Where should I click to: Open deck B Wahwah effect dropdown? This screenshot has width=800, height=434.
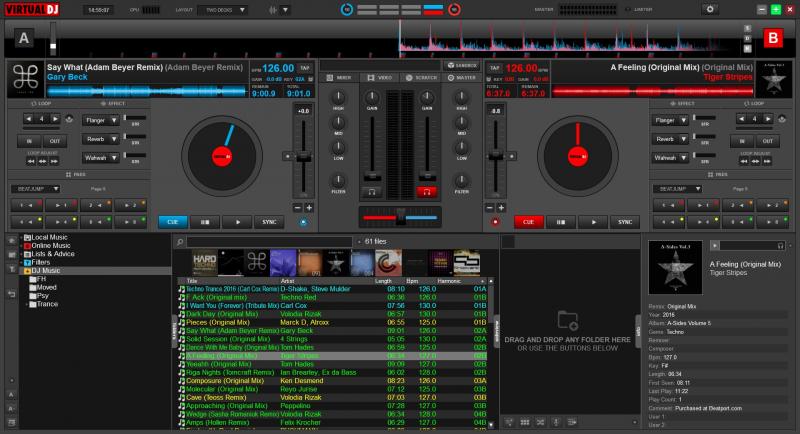click(x=670, y=158)
